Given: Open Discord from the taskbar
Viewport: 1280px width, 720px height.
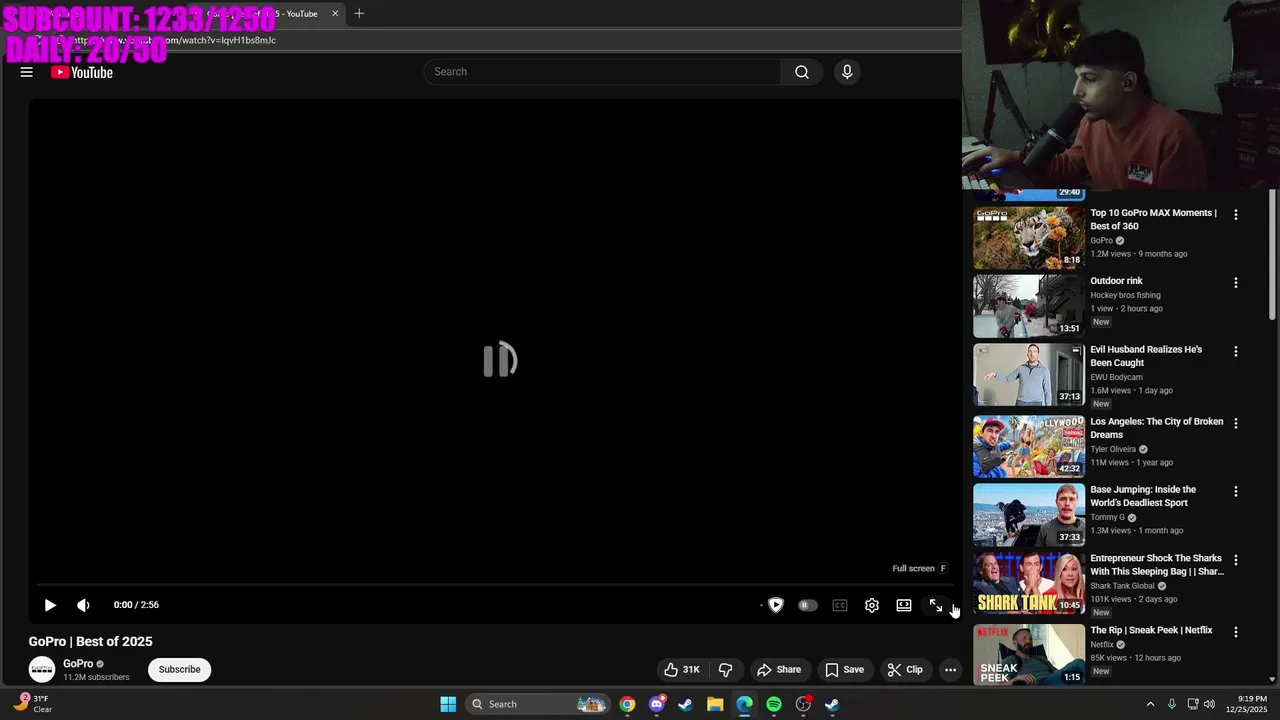Looking at the screenshot, I should (657, 704).
